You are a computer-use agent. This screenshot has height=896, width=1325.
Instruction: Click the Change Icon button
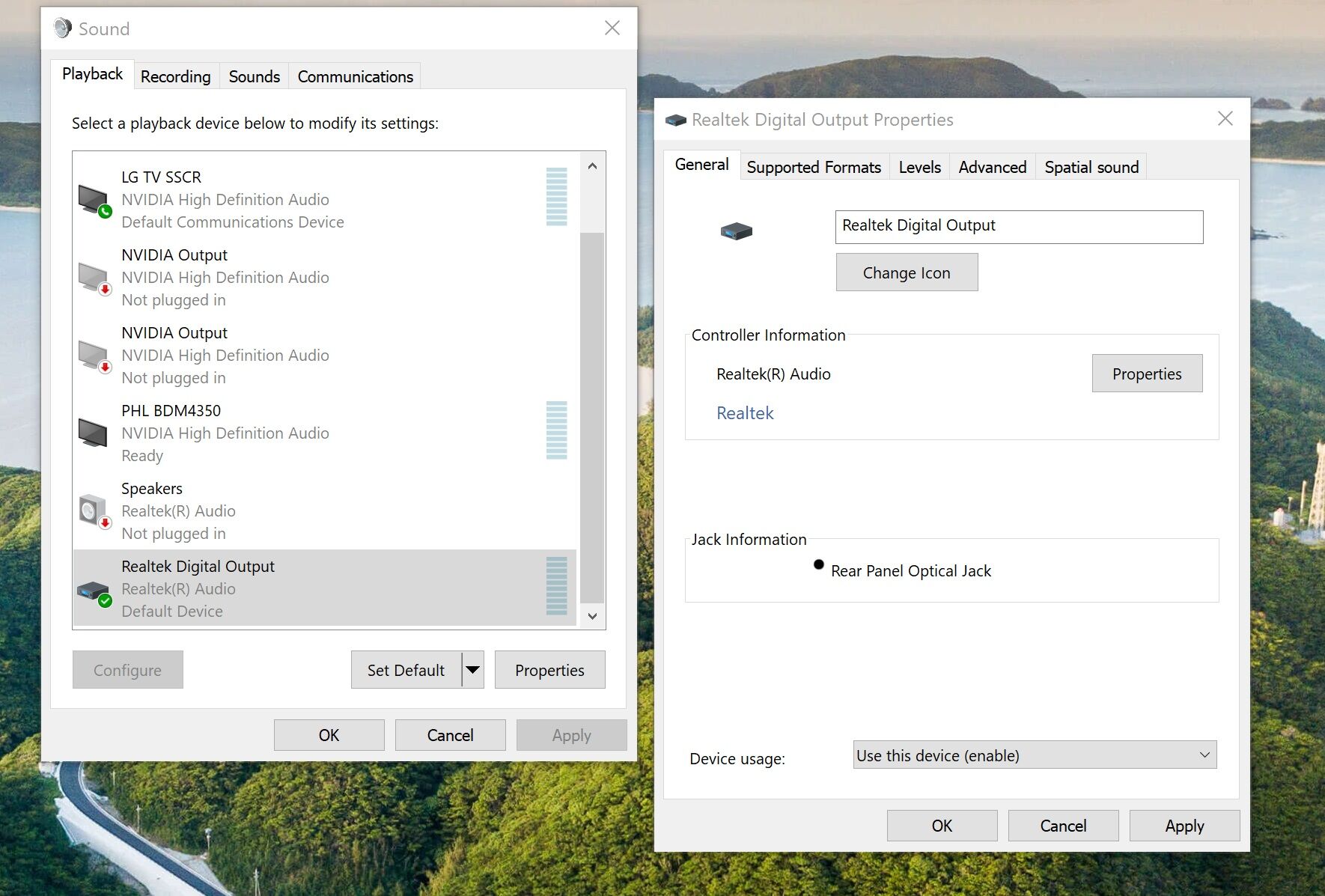click(907, 272)
